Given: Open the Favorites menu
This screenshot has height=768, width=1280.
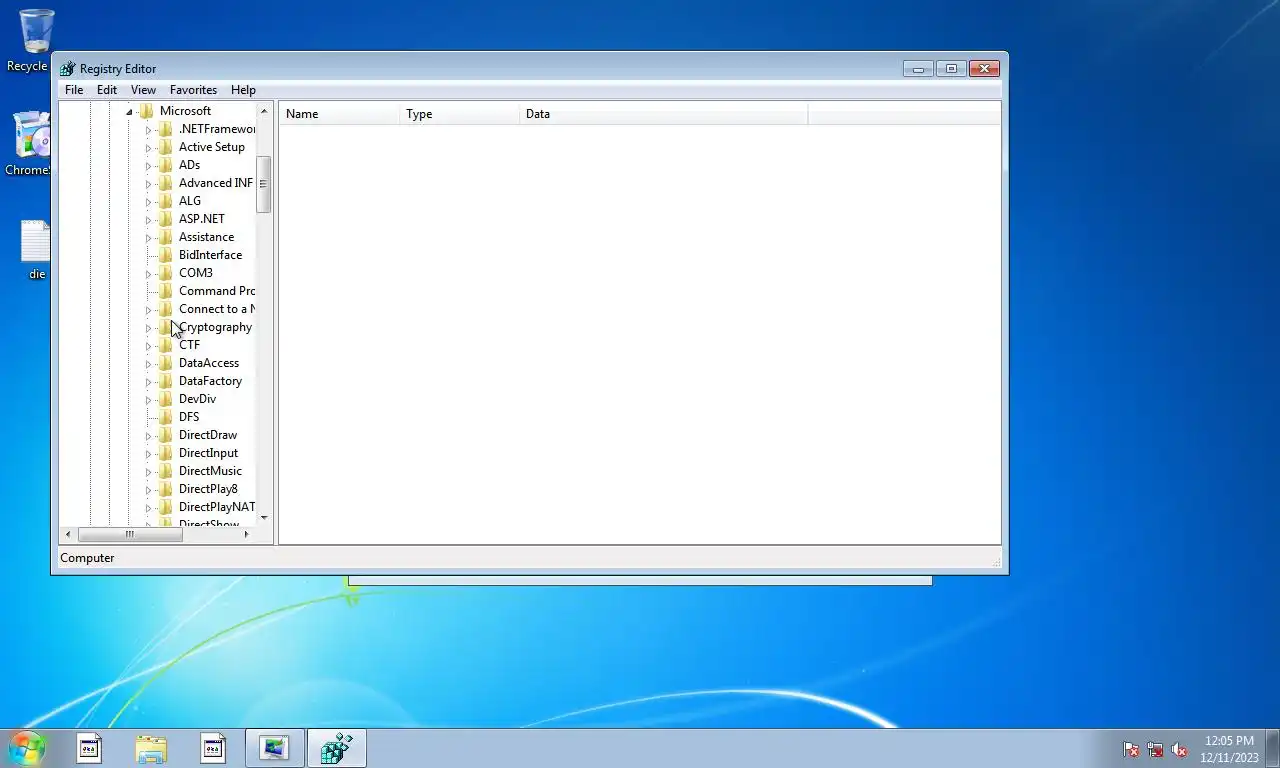Looking at the screenshot, I should 193,90.
